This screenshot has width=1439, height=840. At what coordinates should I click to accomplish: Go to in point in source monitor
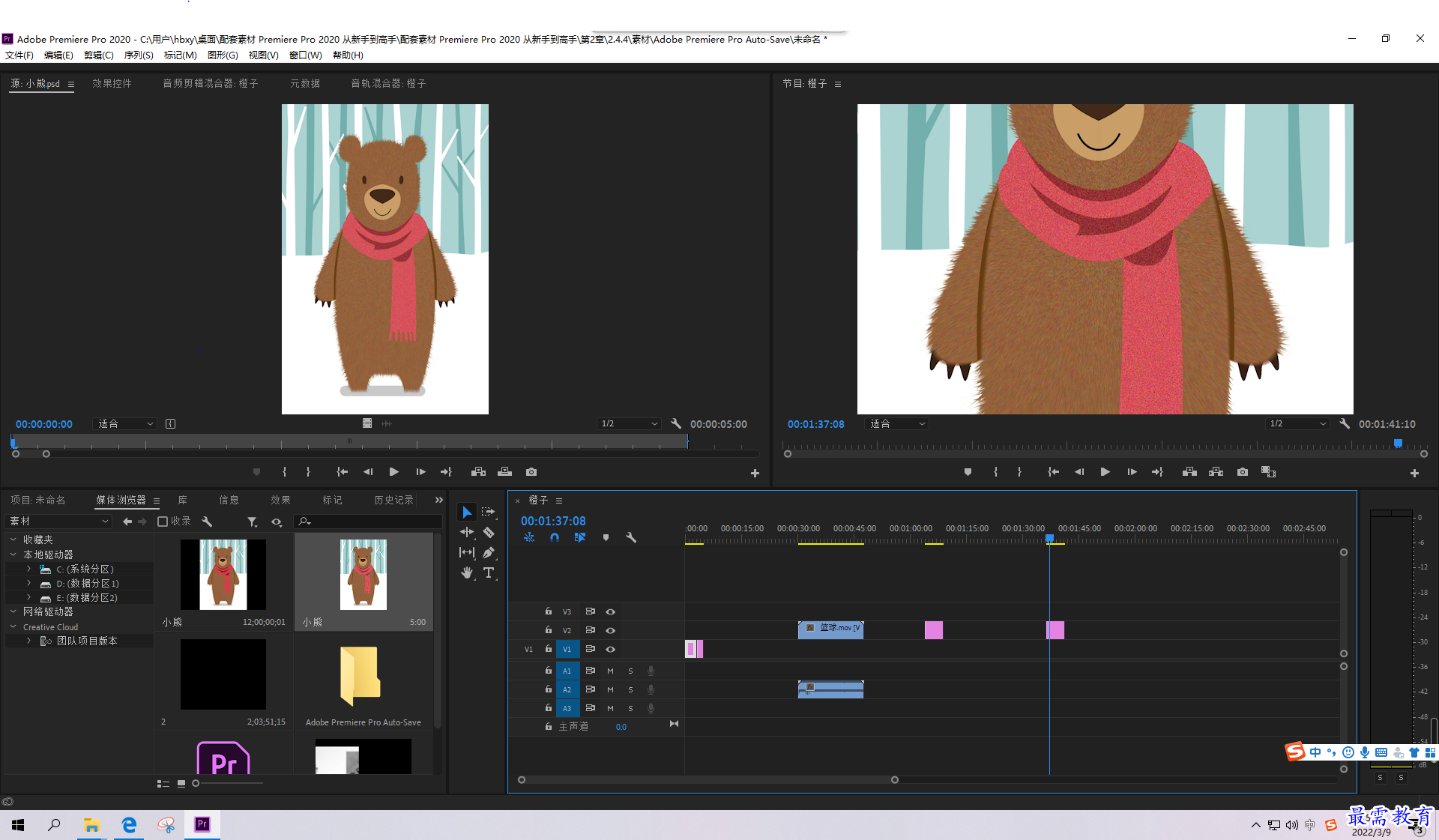342,472
